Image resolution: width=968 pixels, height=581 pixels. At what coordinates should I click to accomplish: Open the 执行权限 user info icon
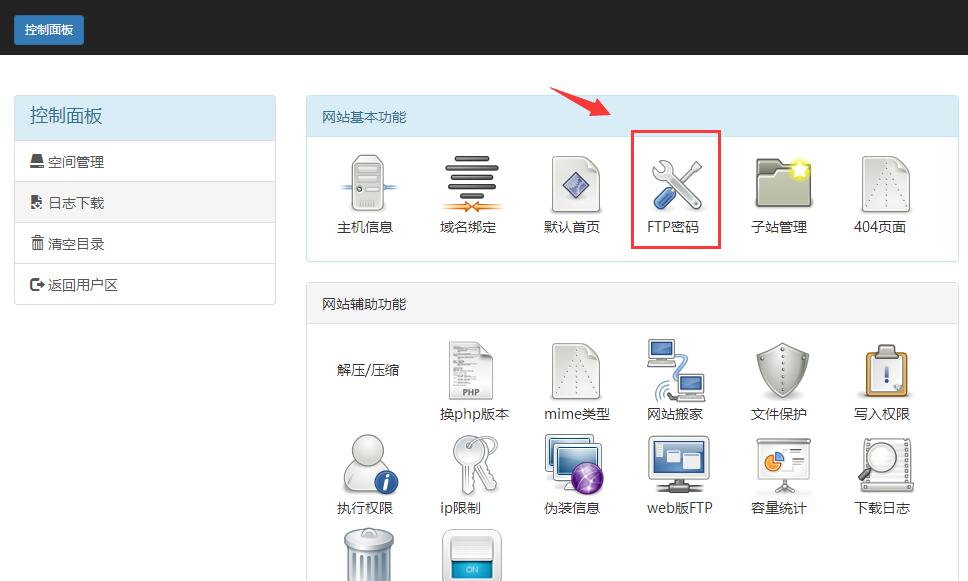click(369, 464)
